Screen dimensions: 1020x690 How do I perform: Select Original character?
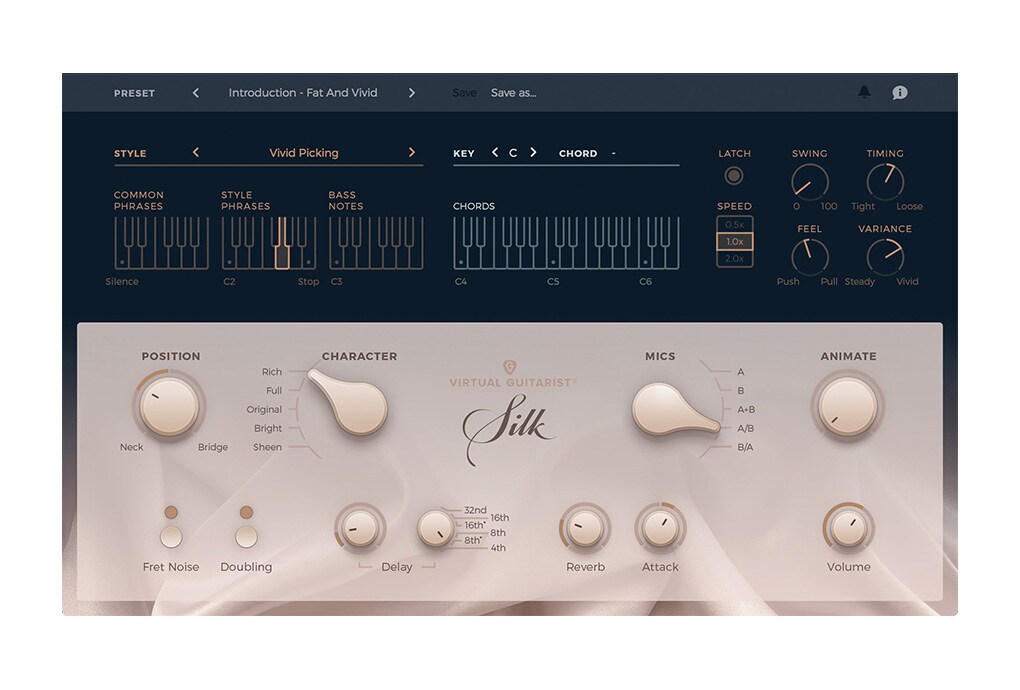pos(264,410)
